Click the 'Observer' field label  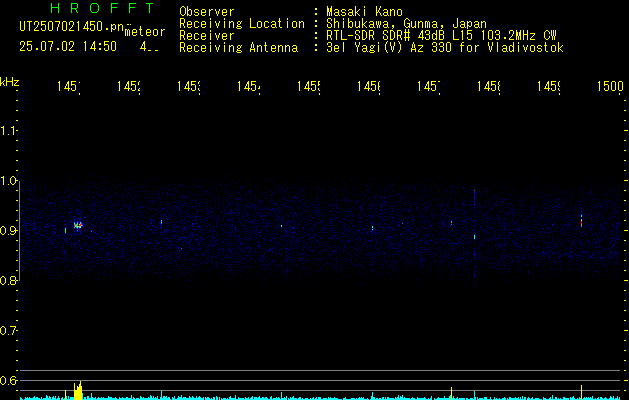207,11
